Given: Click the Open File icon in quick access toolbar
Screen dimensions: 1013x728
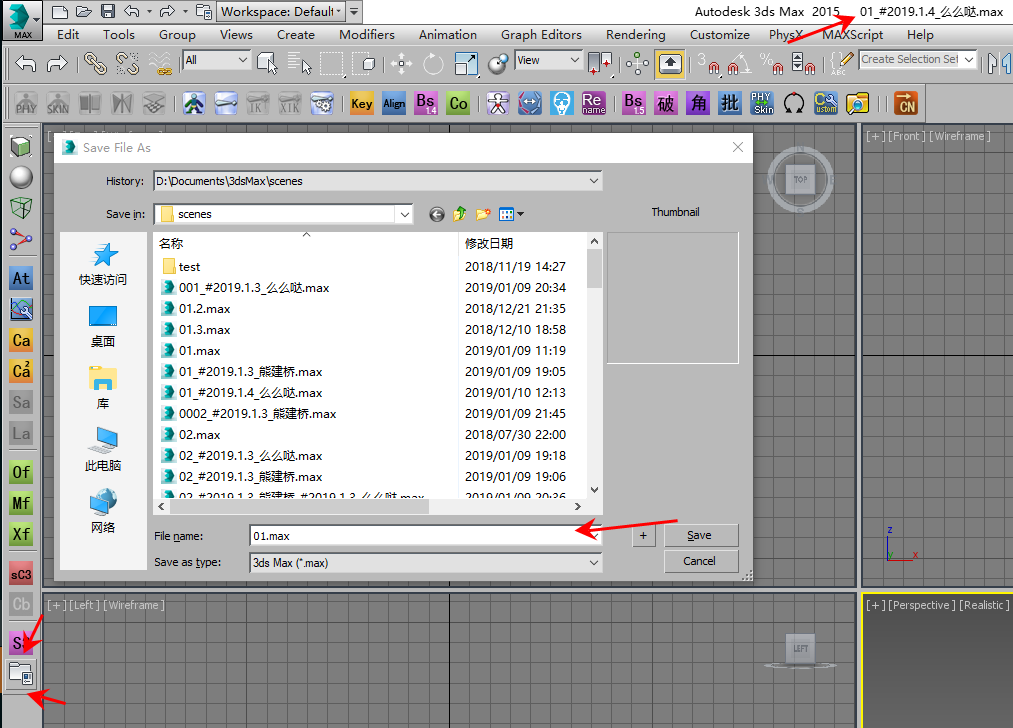Looking at the screenshot, I should coord(83,11).
